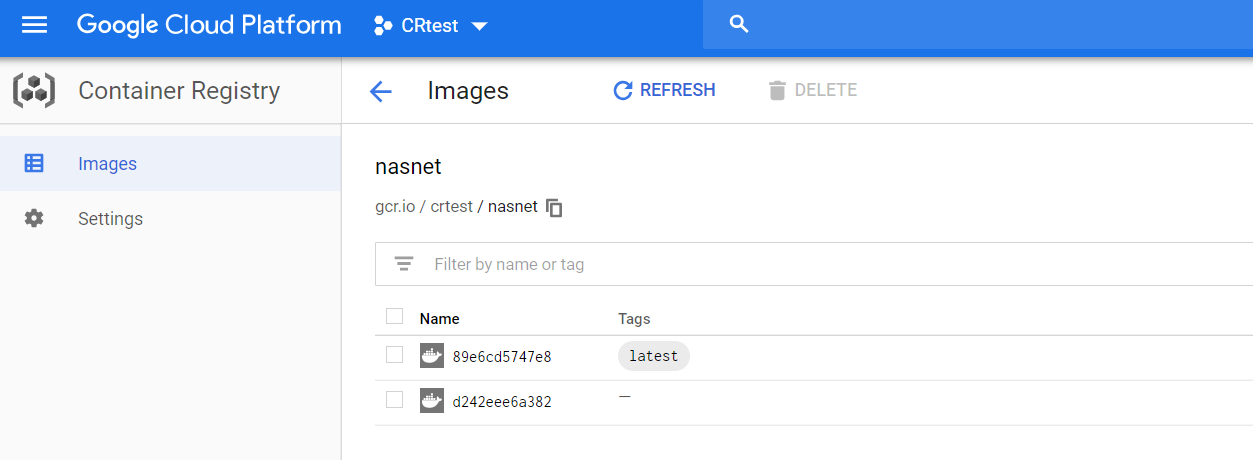Image resolution: width=1253 pixels, height=460 pixels.
Task: Click the gcr.io breadcrumb link
Action: pyautogui.click(x=394, y=207)
